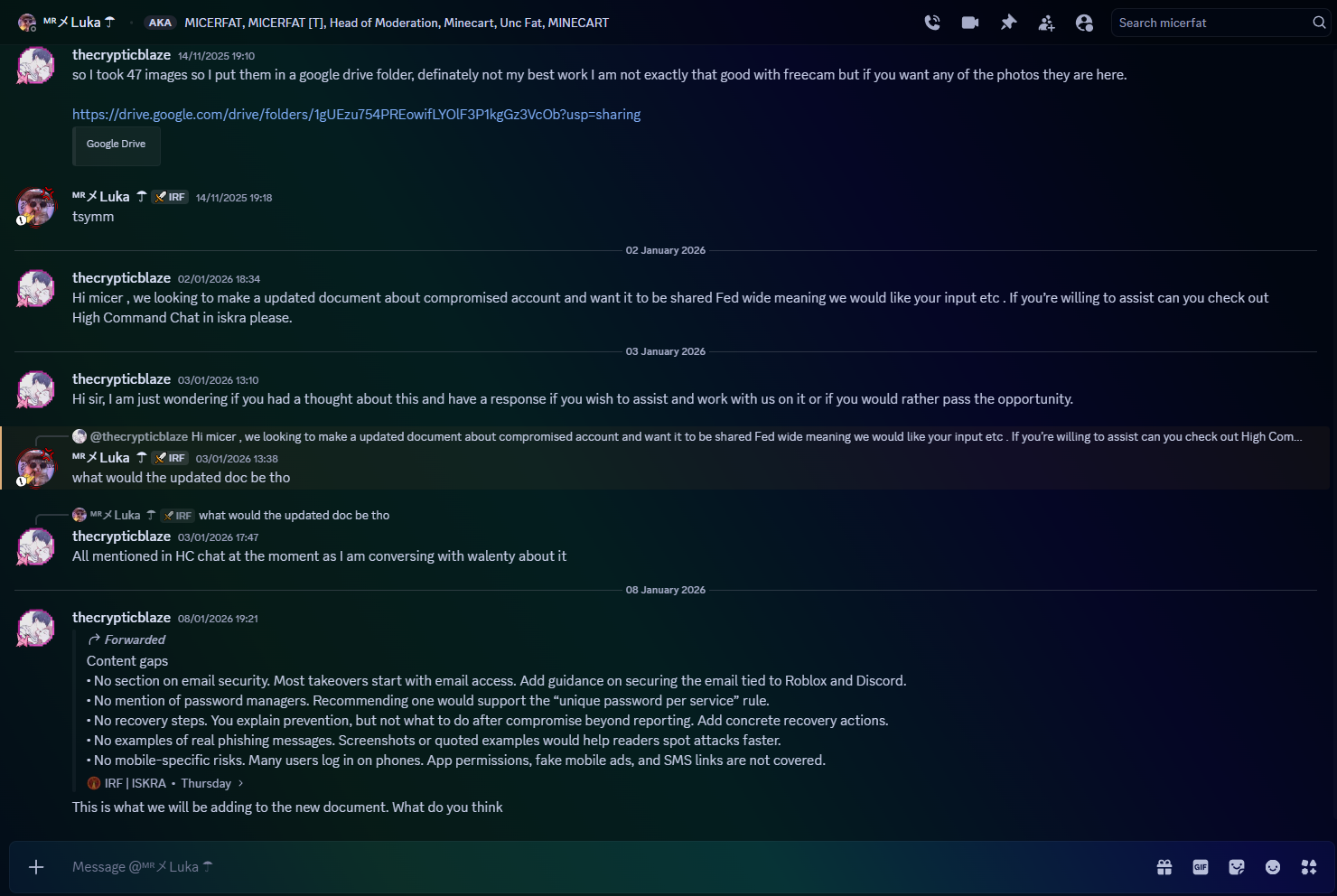Open the sticker picker
This screenshot has width=1337, height=896.
pos(1237,867)
